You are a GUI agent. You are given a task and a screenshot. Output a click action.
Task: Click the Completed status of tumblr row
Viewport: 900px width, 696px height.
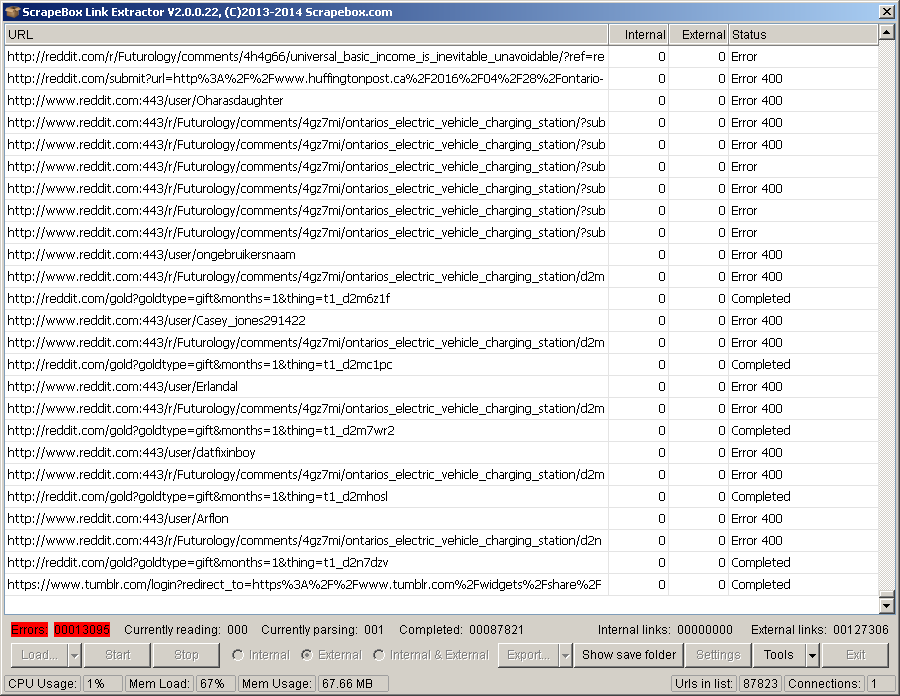[x=761, y=585]
